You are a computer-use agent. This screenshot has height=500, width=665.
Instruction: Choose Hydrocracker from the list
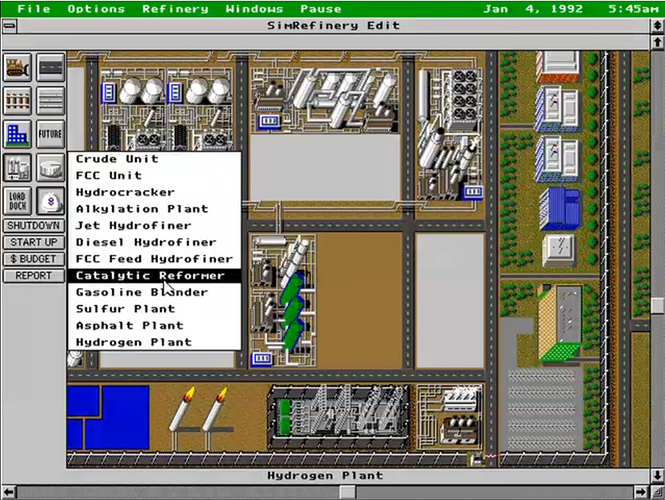tap(154, 192)
